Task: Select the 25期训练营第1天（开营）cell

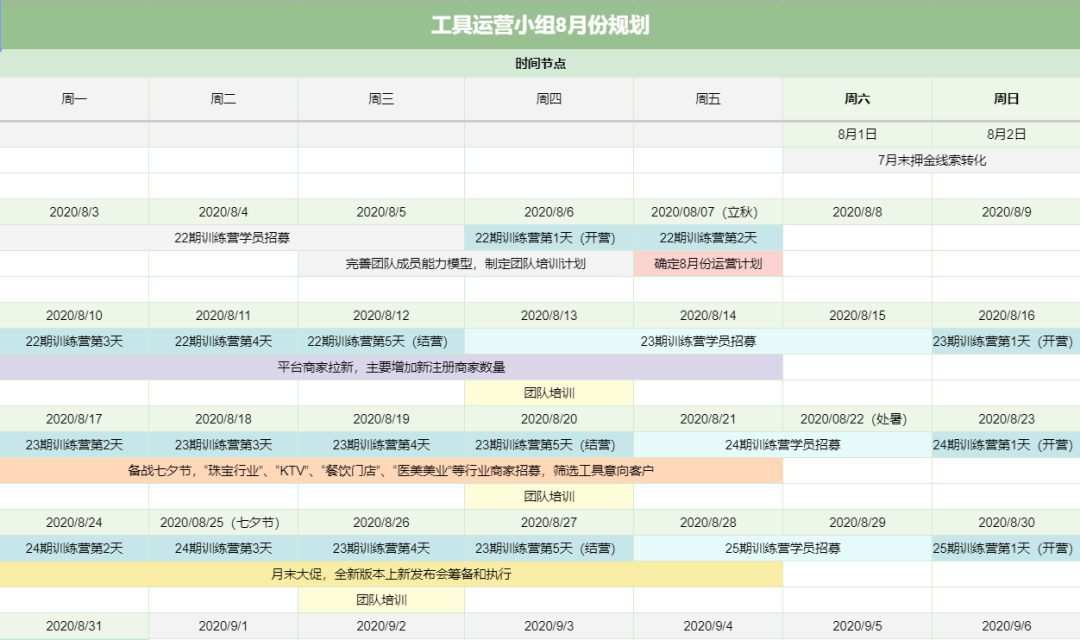Action: coord(1005,548)
